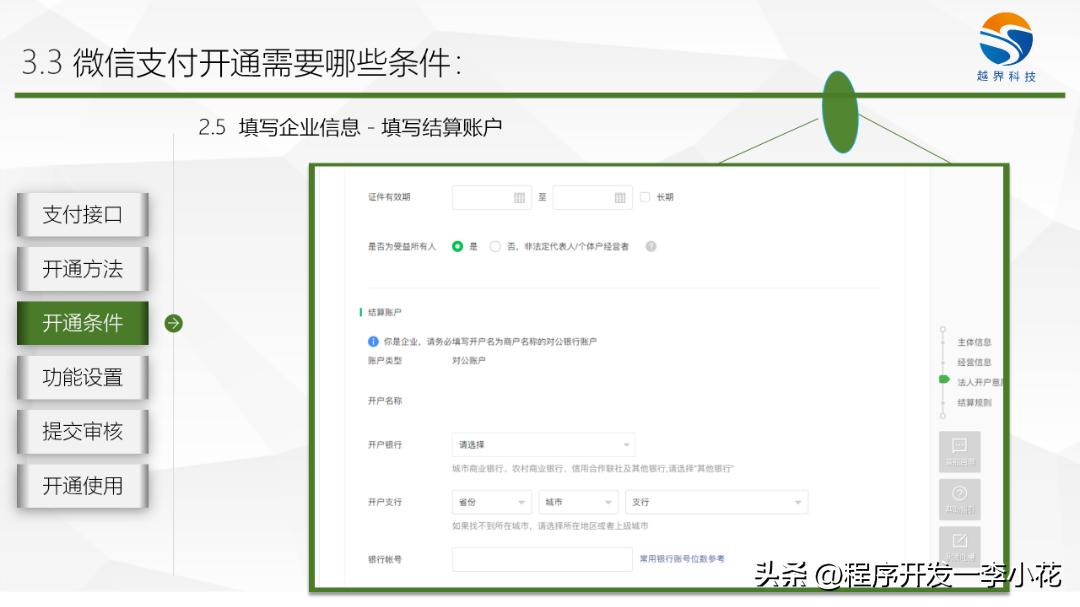The height and width of the screenshot is (607, 1080).
Task: Switch to 支付接口 in left sidebar
Action: click(81, 214)
